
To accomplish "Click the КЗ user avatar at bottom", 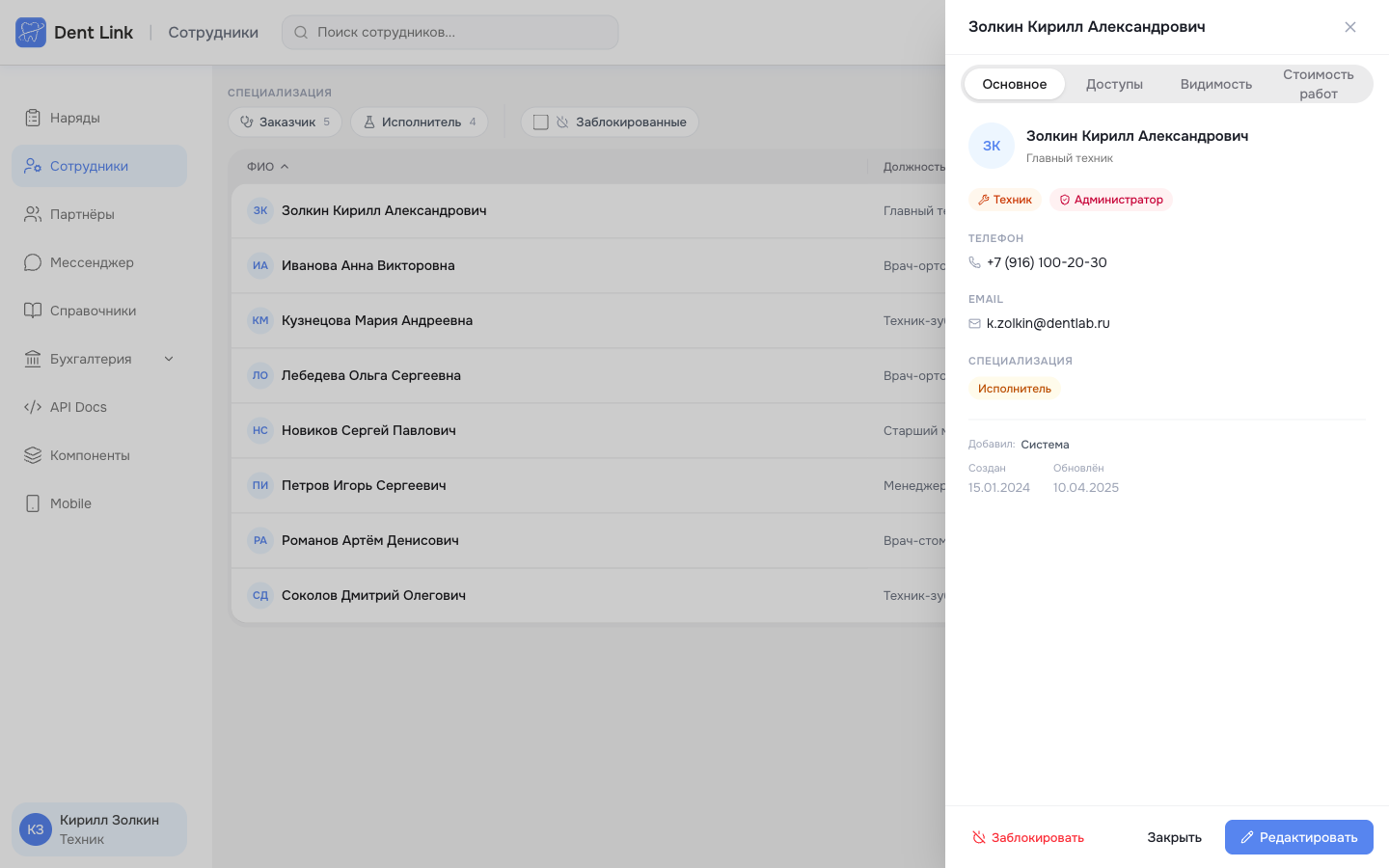I will coord(36,829).
